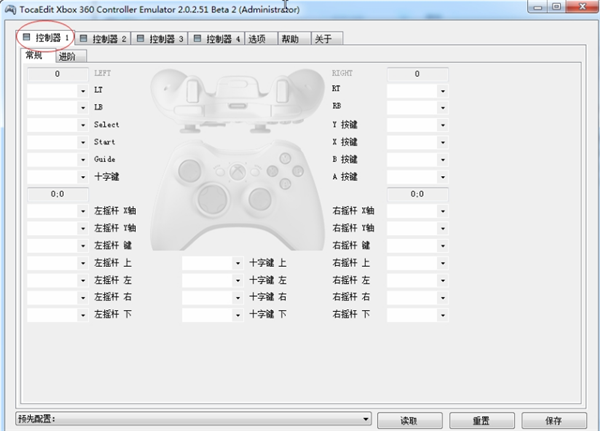This screenshot has width=600, height=431.
Task: Expand the B 按键 dropdown
Action: click(417, 160)
